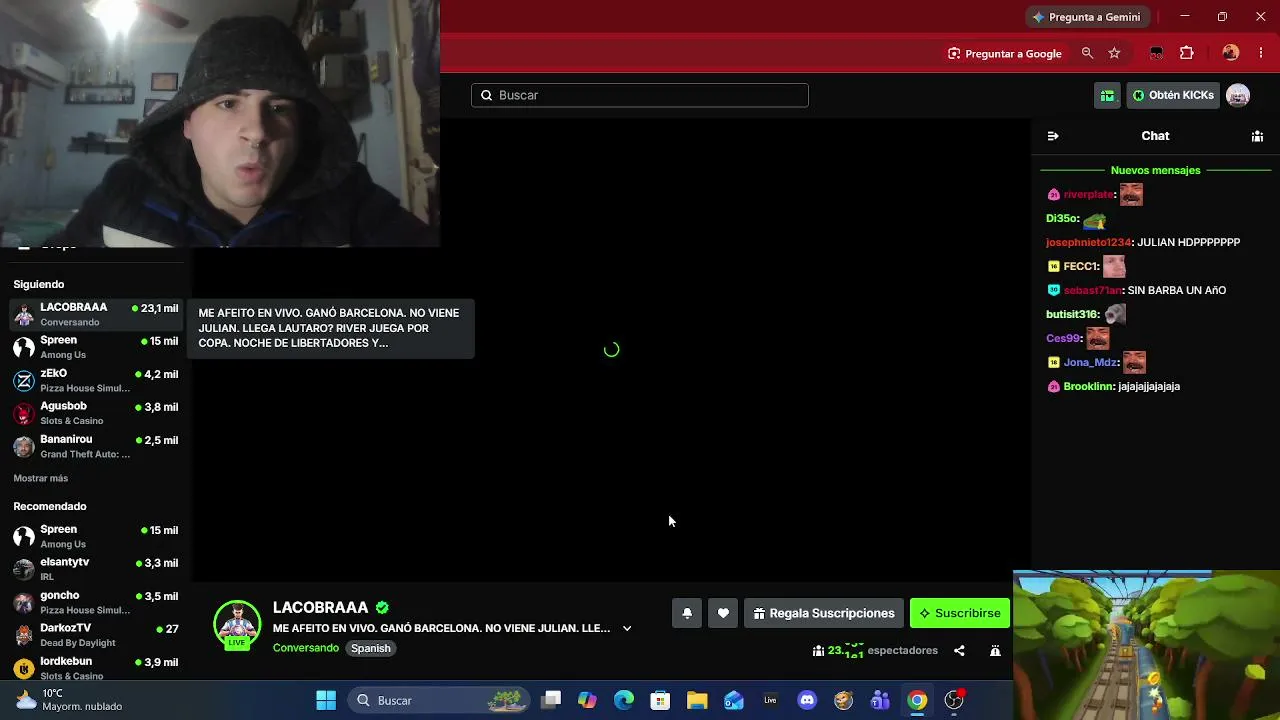Open elsantytv's IRL channel
Screen dimensions: 1280x720
[95, 569]
